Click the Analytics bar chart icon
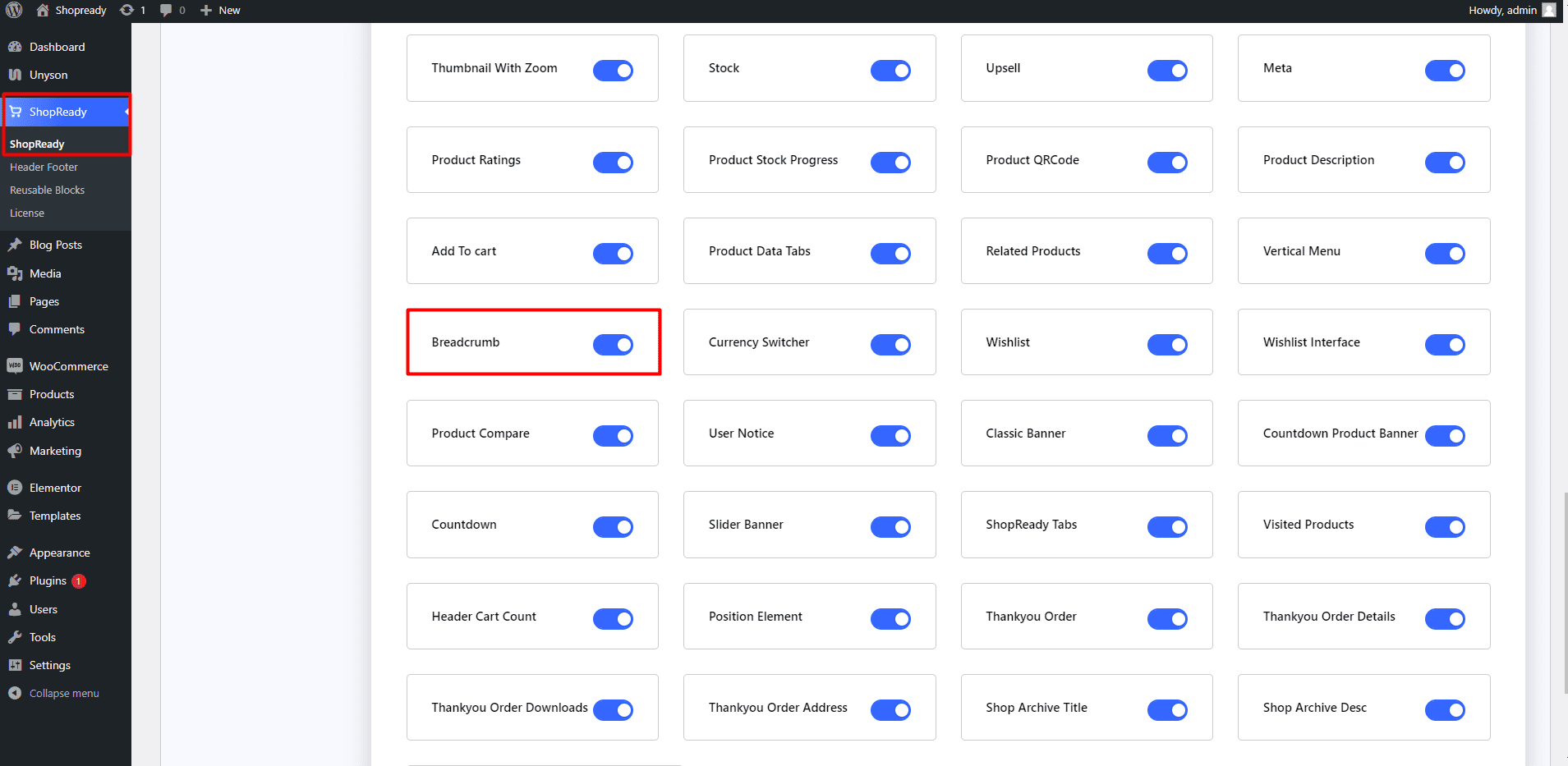This screenshot has width=1568, height=766. [x=15, y=422]
